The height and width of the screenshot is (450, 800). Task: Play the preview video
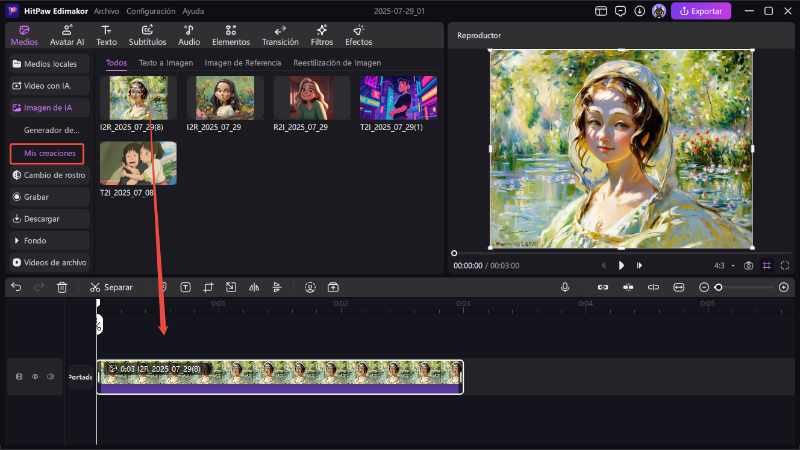click(621, 265)
